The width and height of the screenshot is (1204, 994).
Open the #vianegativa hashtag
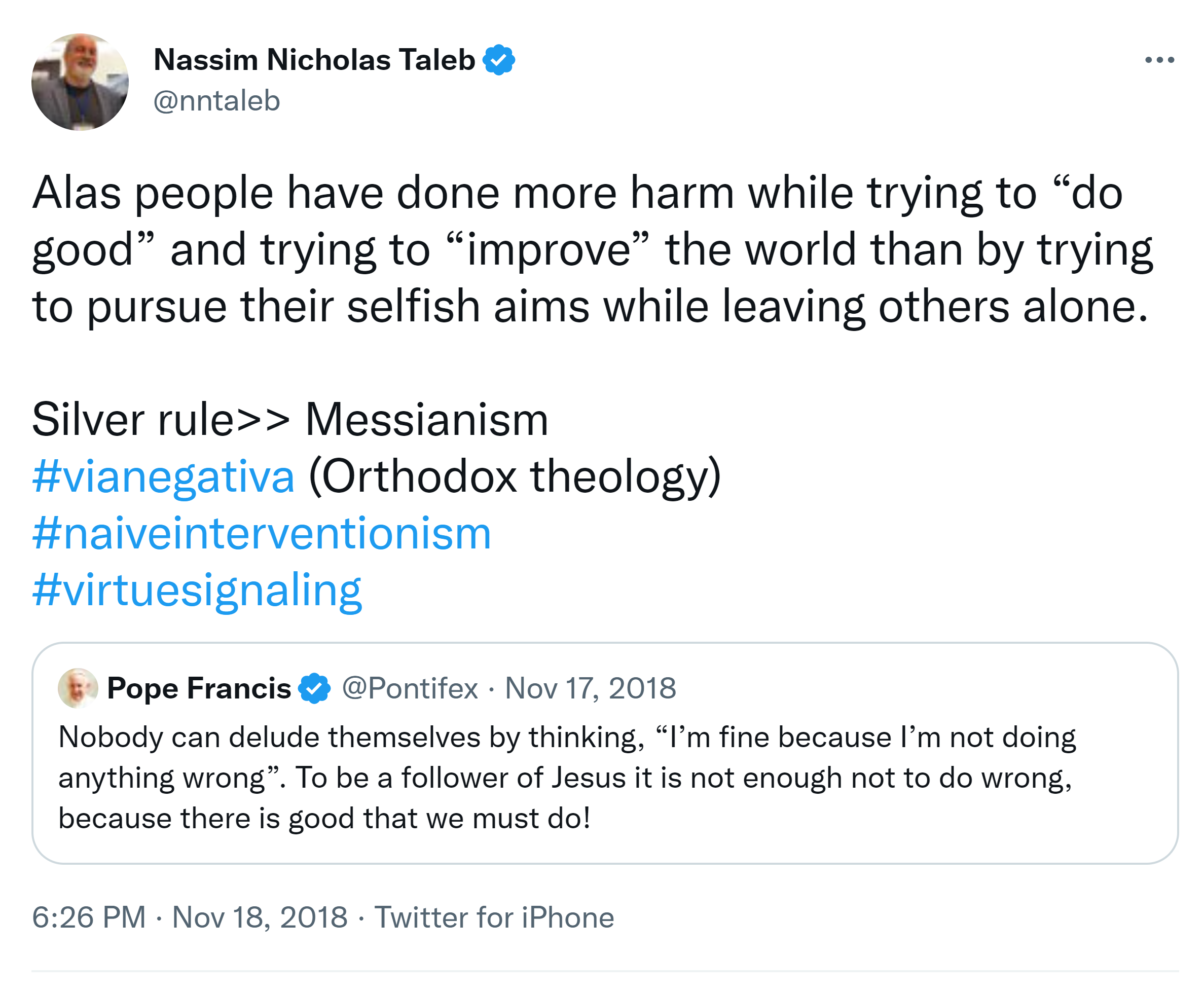(x=164, y=476)
